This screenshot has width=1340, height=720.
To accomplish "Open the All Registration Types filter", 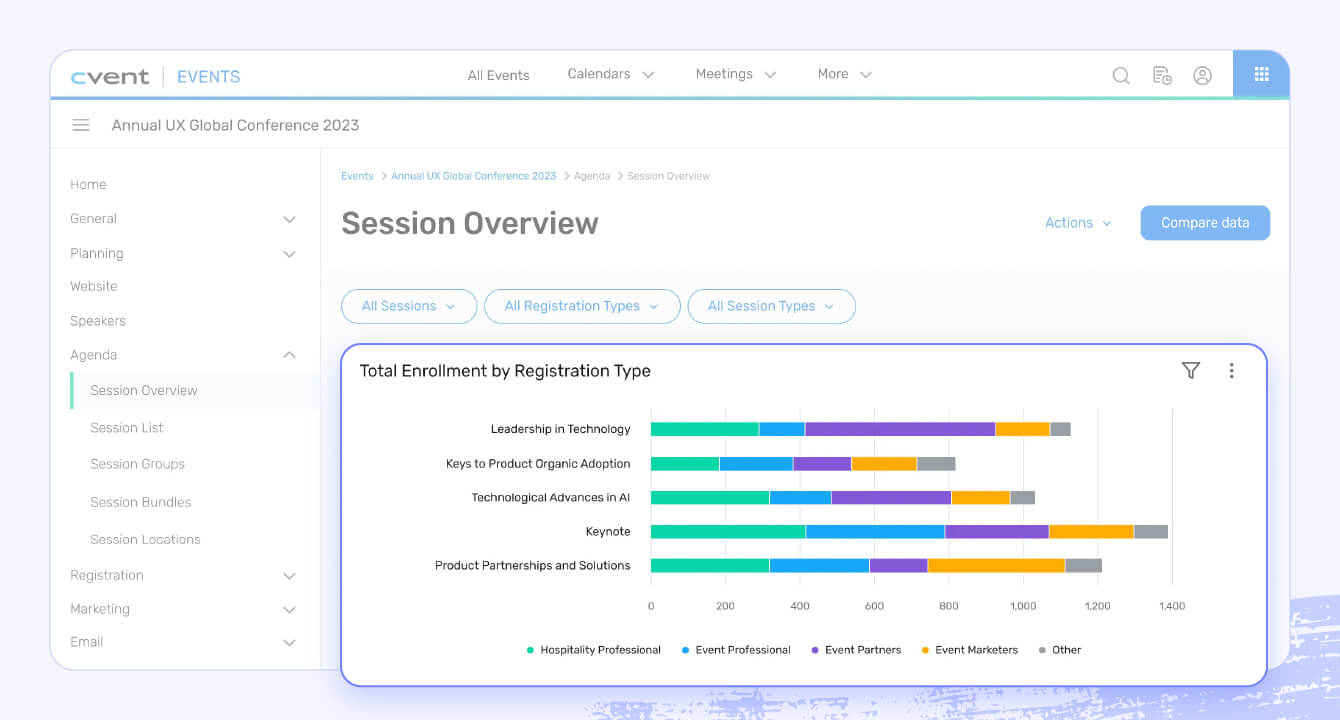I will pos(582,306).
